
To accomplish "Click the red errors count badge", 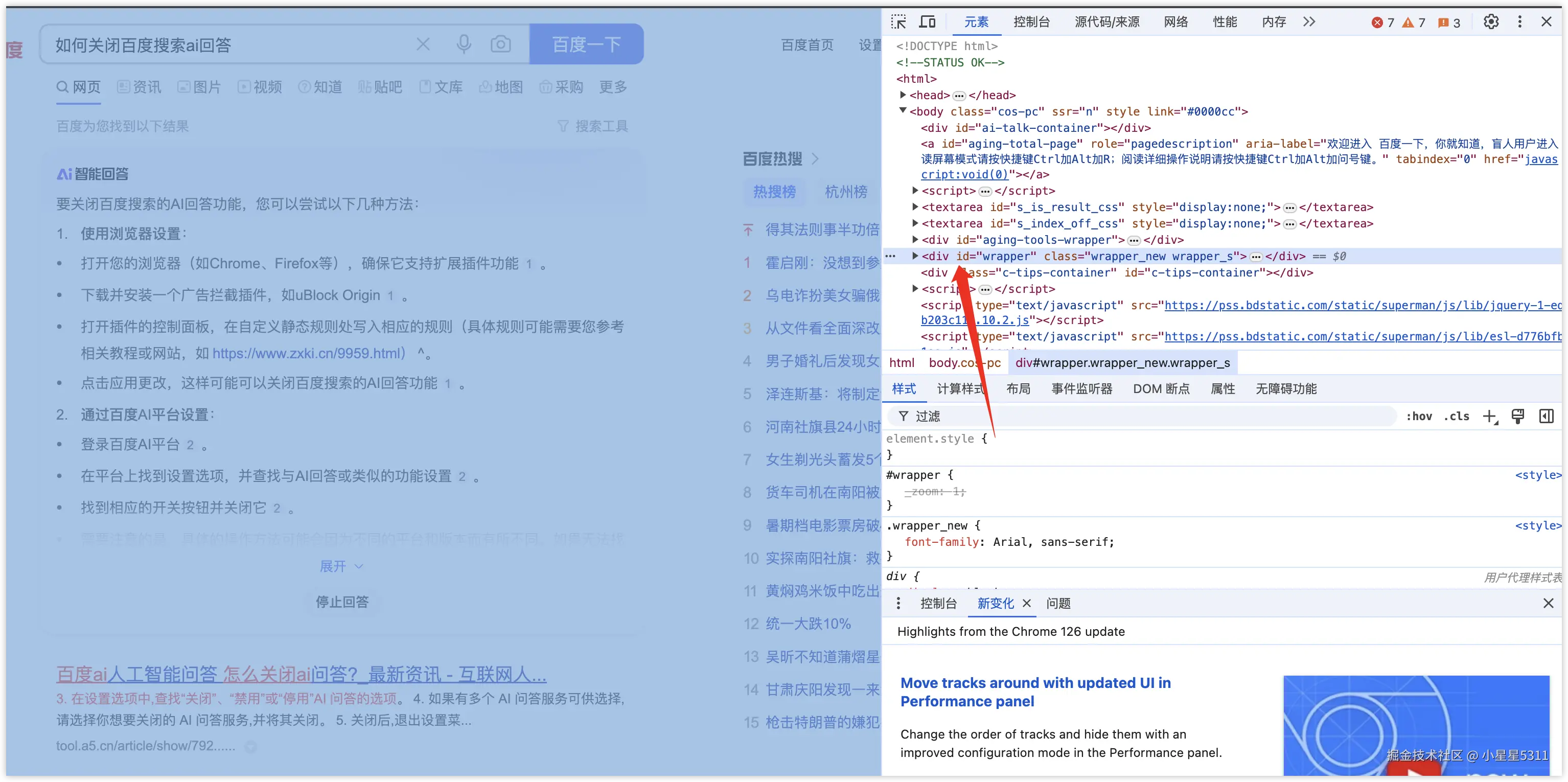I will pos(1382,22).
